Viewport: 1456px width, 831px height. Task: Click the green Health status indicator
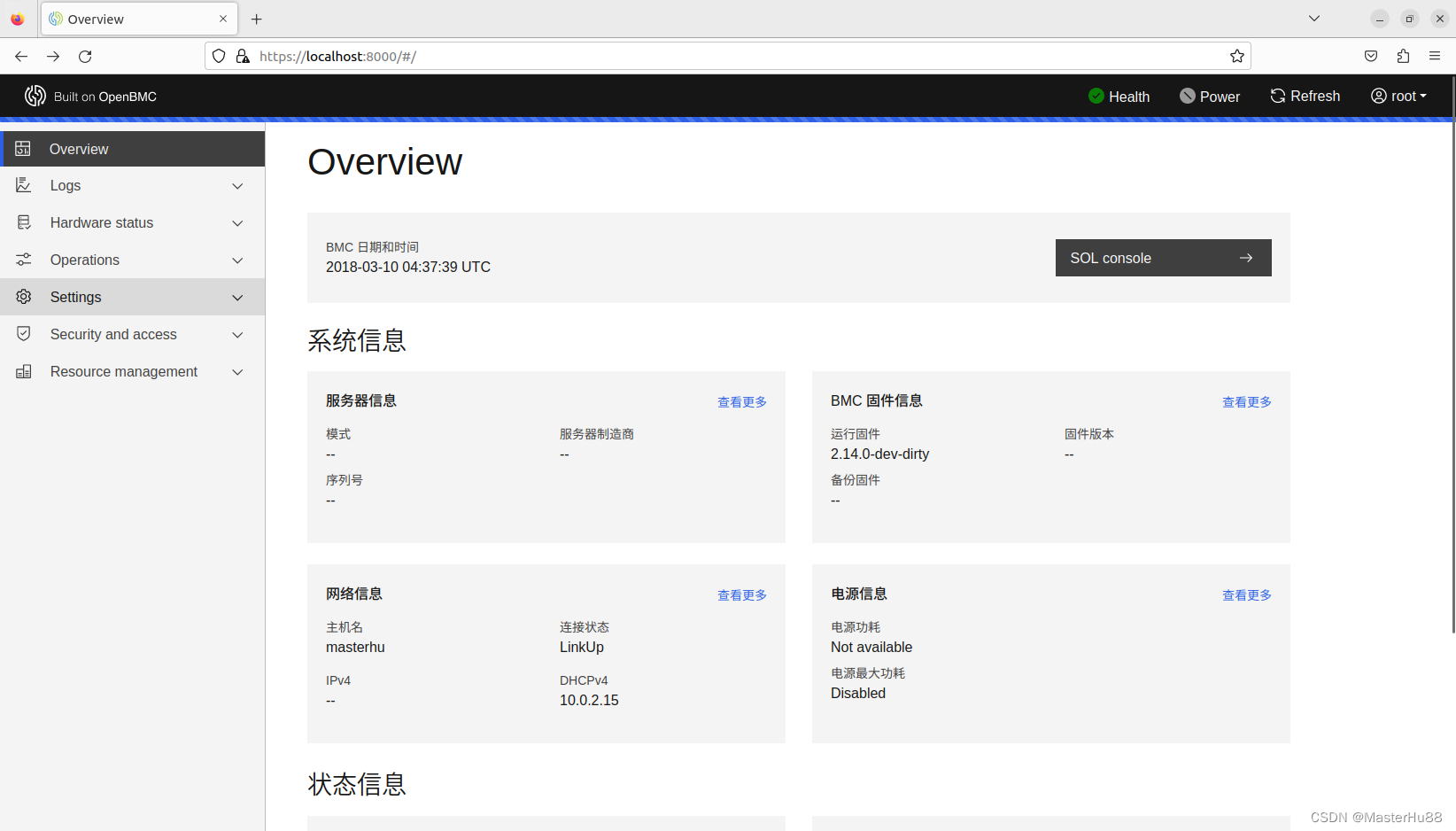1096,96
